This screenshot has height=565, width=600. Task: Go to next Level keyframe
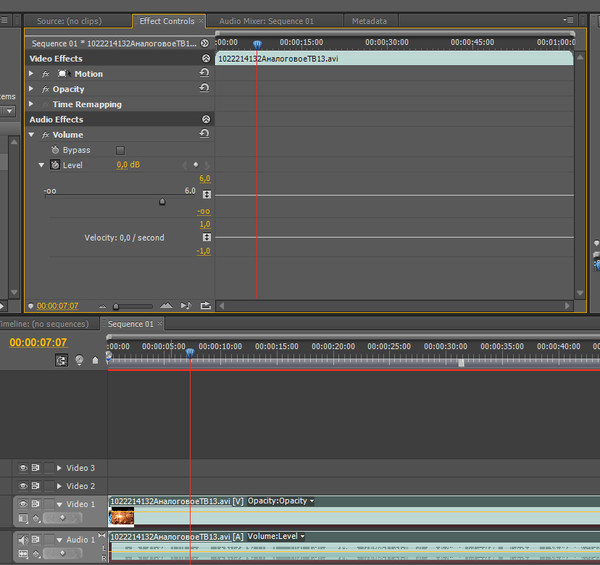[207, 165]
